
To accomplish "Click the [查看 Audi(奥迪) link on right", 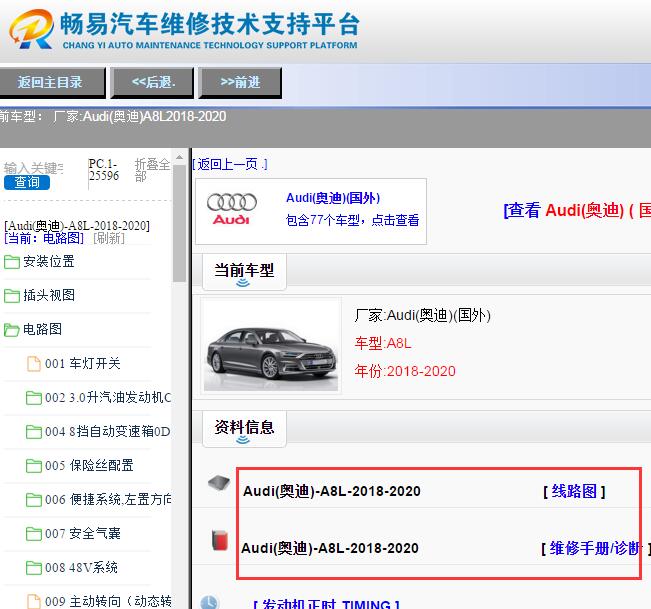I will tap(577, 210).
